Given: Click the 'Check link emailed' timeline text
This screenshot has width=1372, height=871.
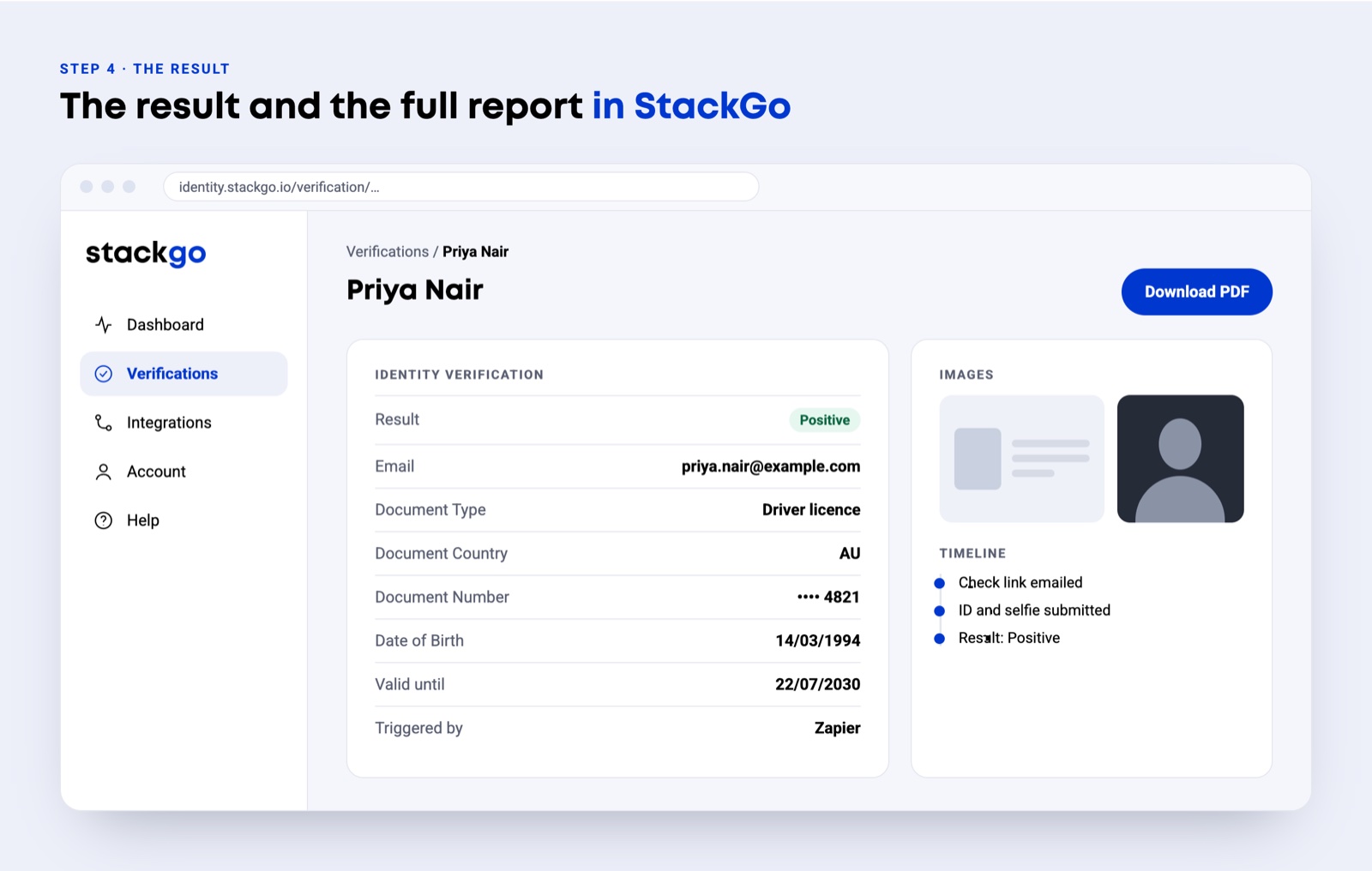Looking at the screenshot, I should [x=1020, y=582].
